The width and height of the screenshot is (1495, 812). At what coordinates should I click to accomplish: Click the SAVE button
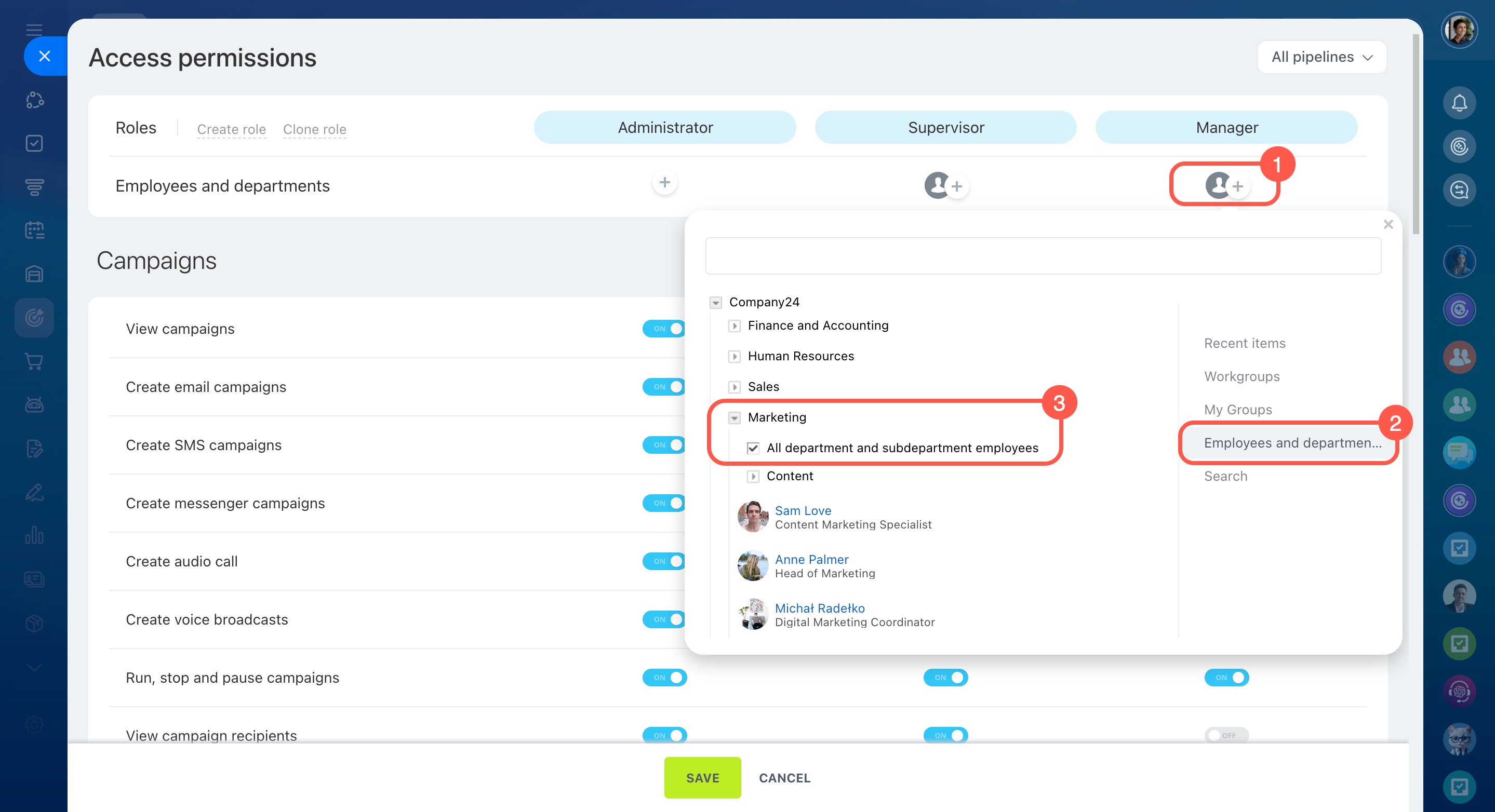[x=702, y=778]
